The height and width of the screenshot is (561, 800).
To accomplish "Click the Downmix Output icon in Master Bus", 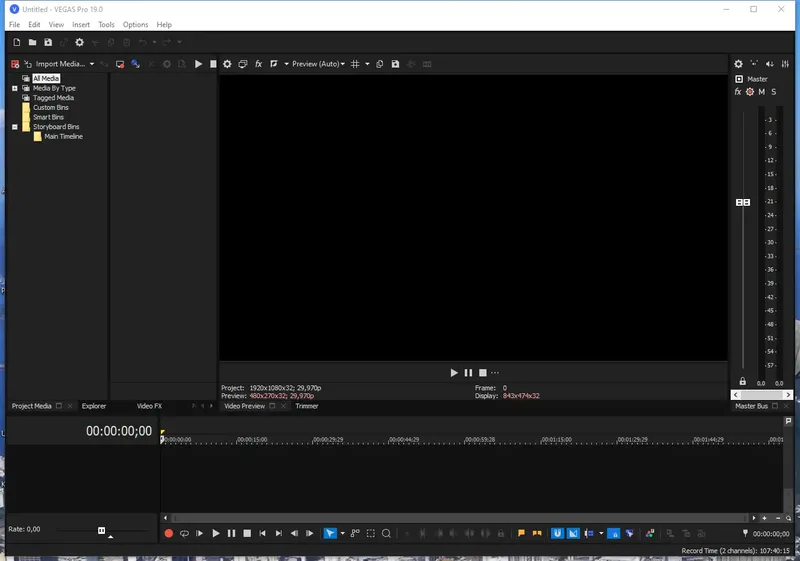I will coord(754,64).
